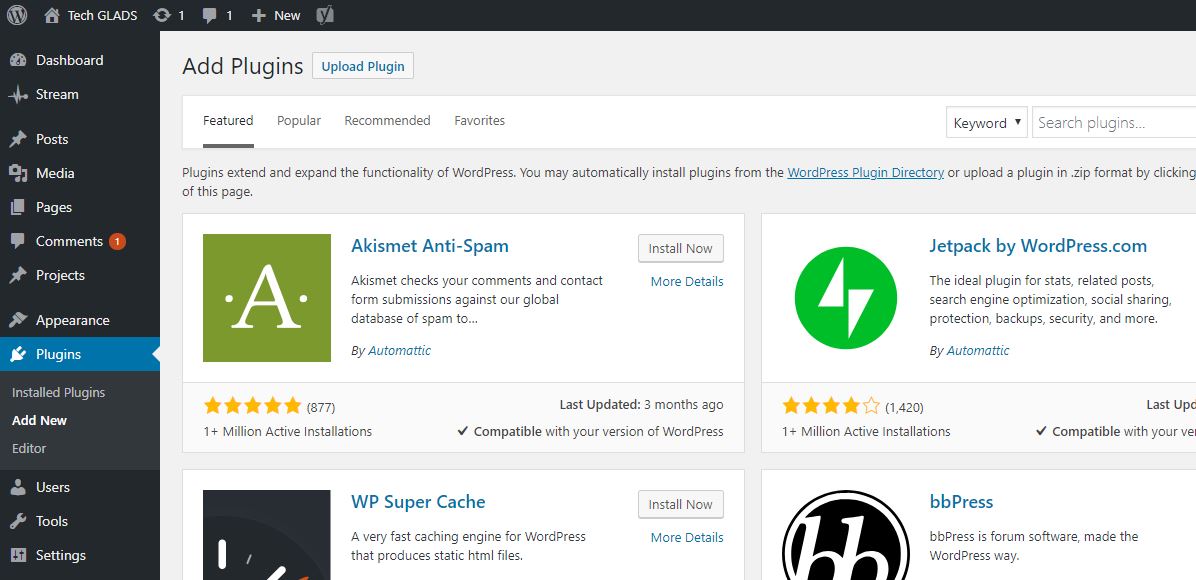Click the Posts pin icon
Viewport: 1196px width, 580px height.
pyautogui.click(x=18, y=140)
